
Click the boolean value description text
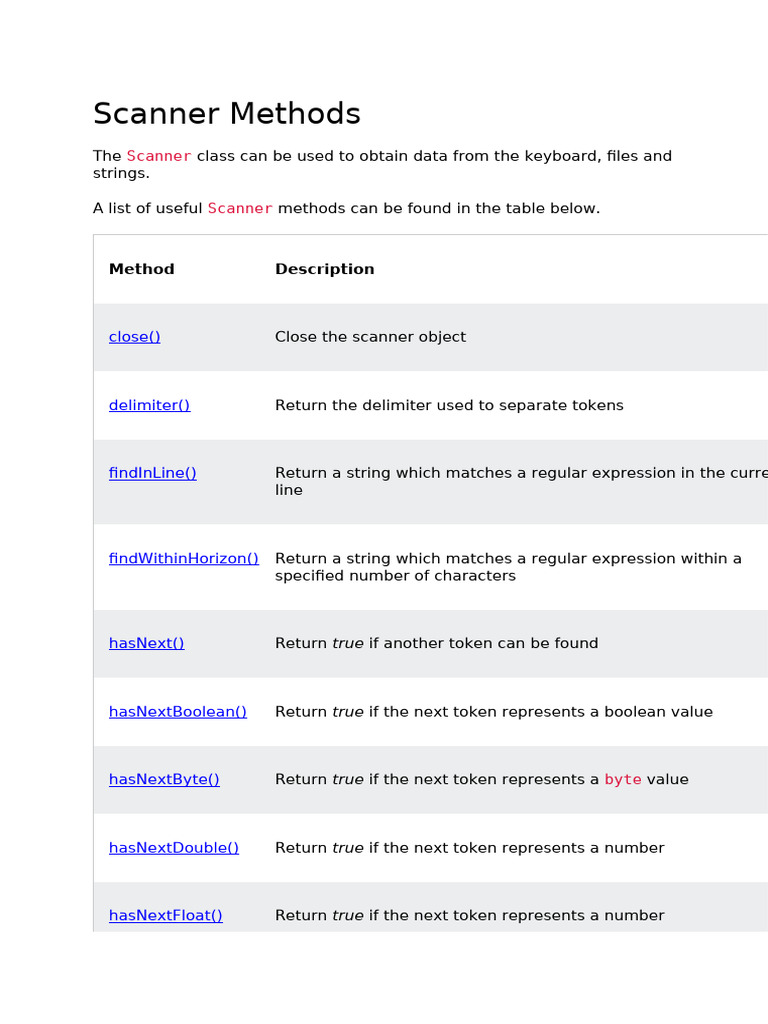click(x=494, y=712)
